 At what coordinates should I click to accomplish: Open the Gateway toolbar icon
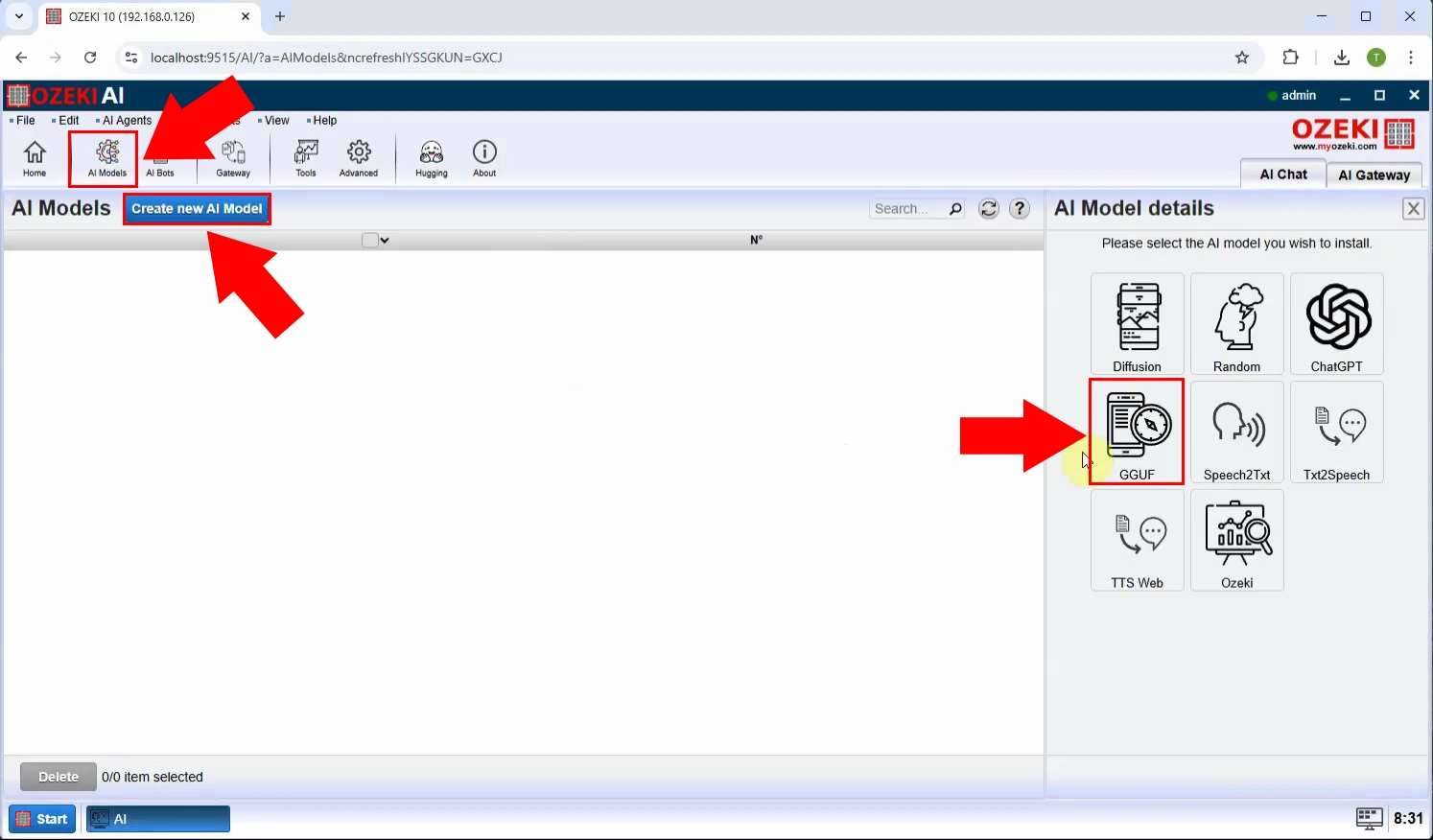[x=233, y=158]
